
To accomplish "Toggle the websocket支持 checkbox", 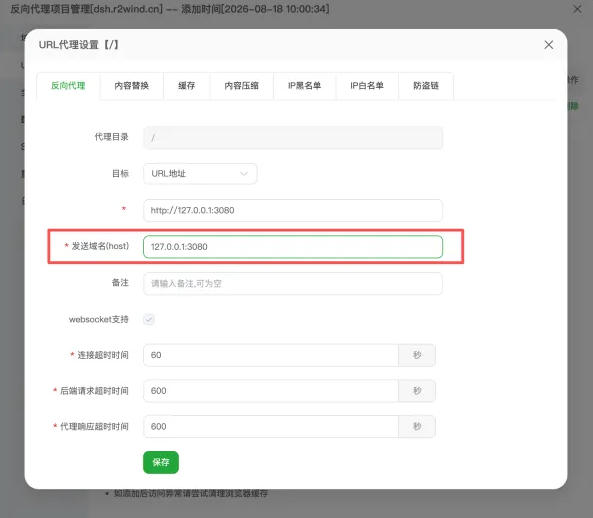I will (149, 319).
